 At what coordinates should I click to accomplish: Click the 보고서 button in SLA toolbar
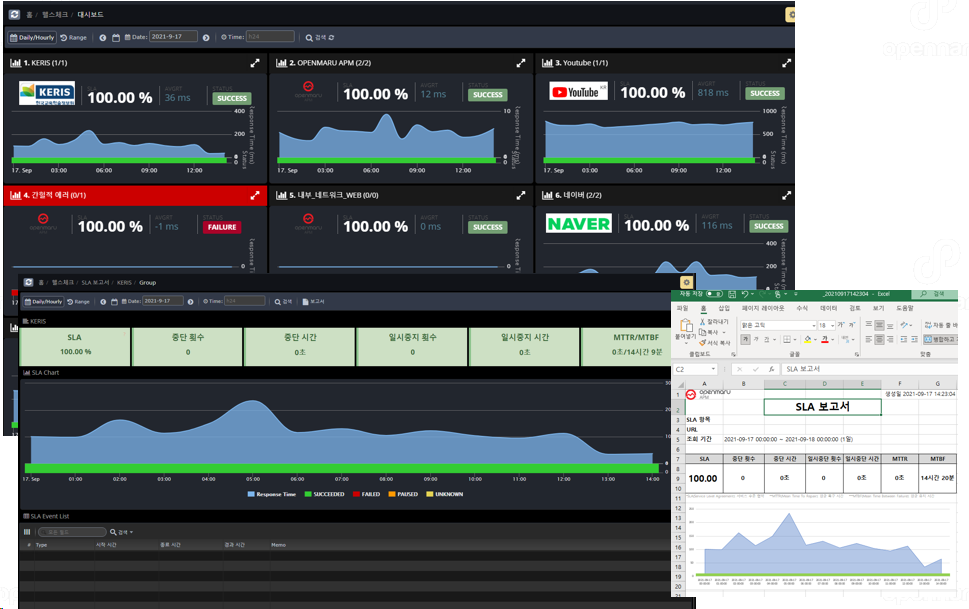click(314, 300)
